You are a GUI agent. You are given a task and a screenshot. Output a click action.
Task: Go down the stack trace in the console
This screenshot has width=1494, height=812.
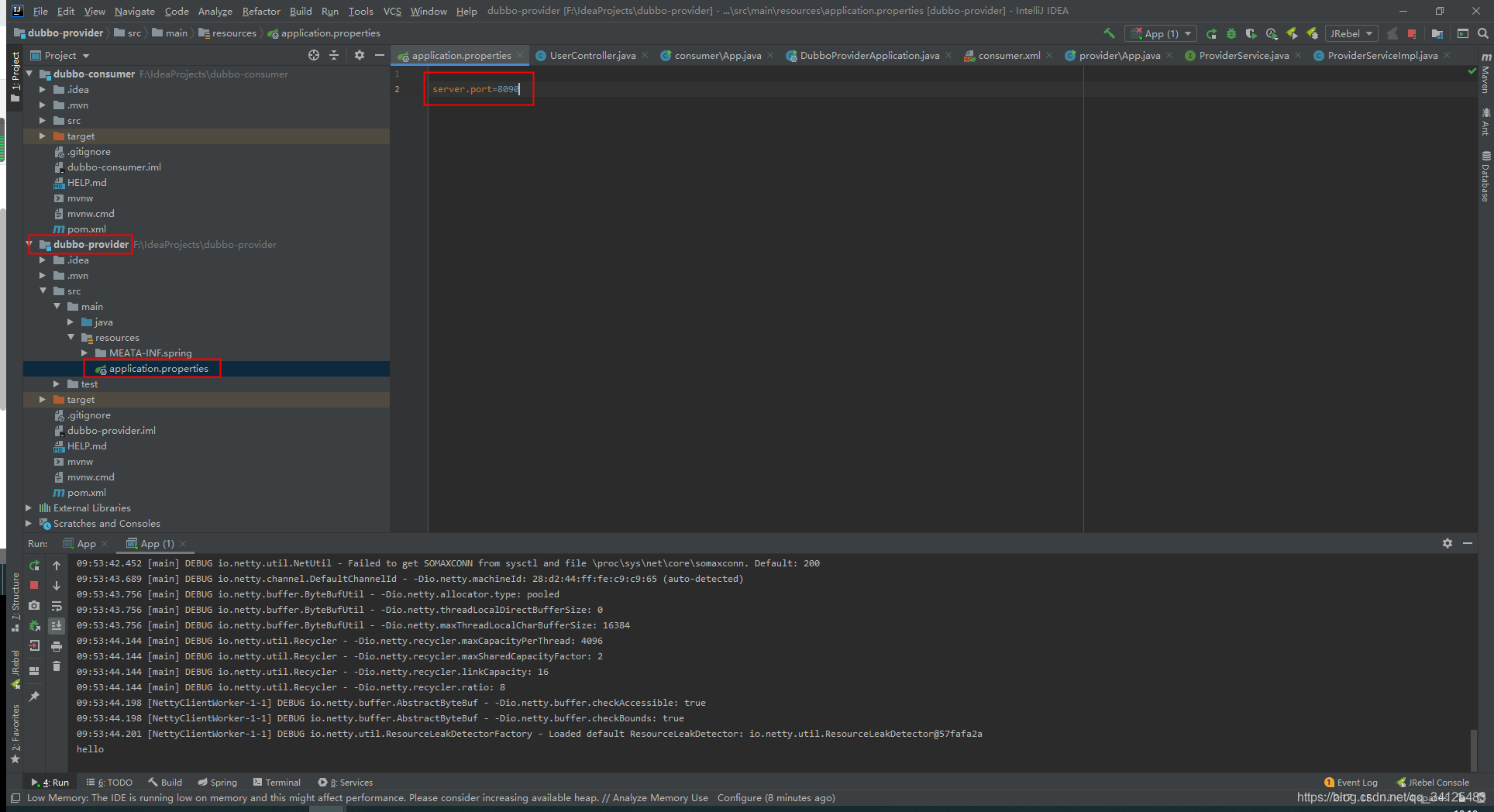pos(57,585)
